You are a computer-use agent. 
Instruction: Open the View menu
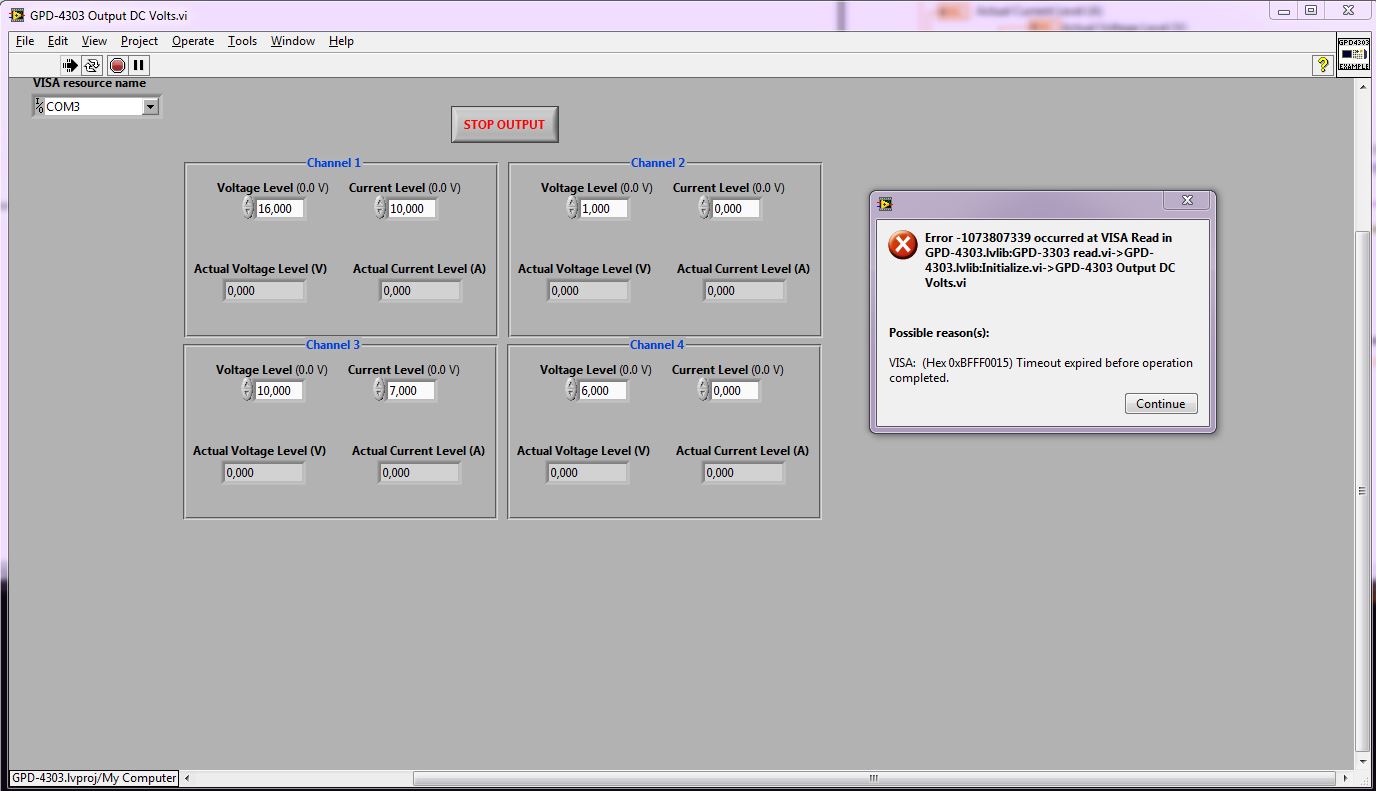94,41
